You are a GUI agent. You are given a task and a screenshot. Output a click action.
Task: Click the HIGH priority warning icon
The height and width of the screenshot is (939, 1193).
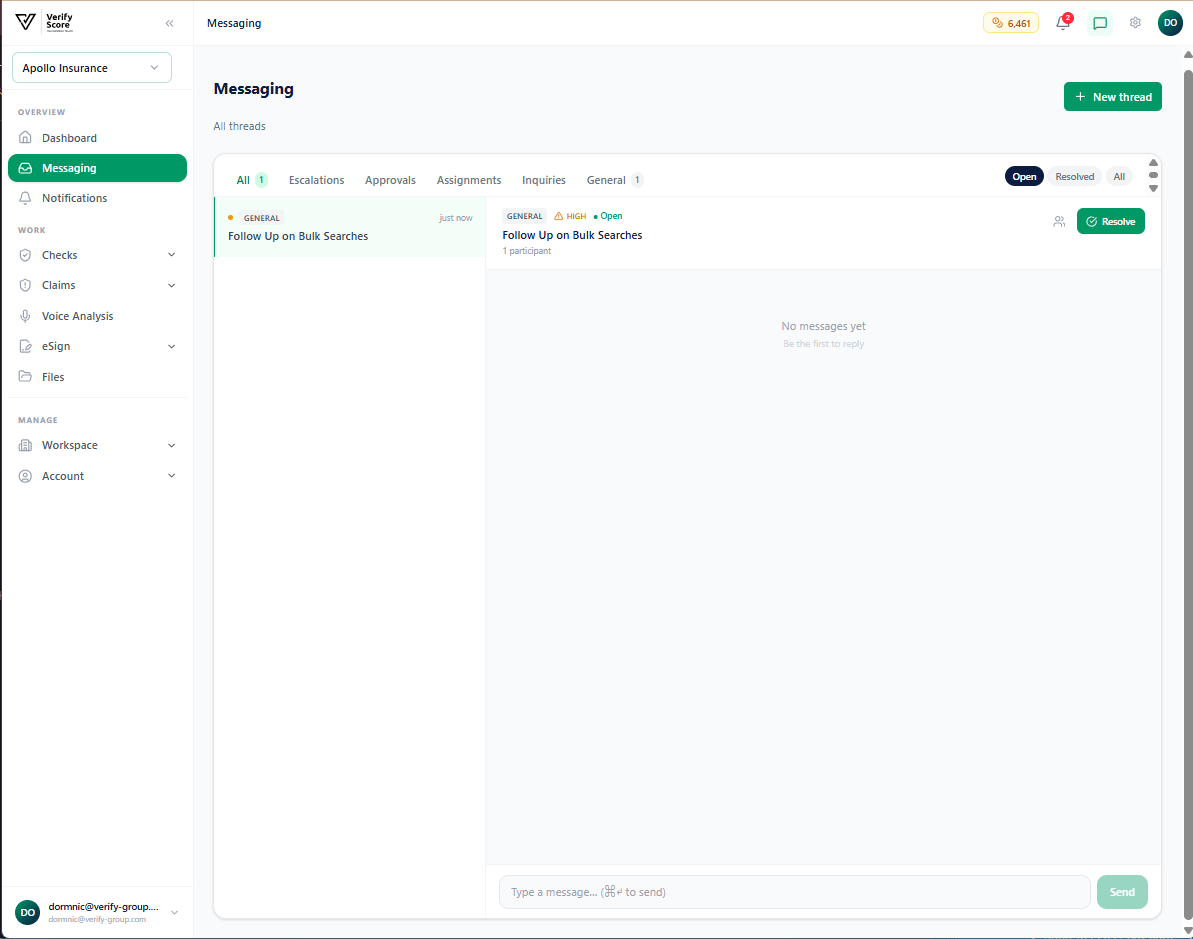[x=558, y=216]
